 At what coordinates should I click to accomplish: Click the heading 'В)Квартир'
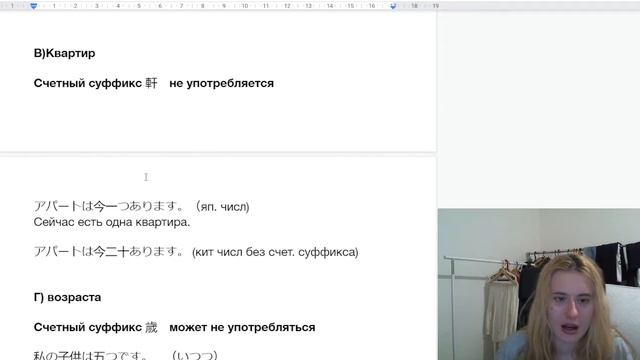coord(64,53)
